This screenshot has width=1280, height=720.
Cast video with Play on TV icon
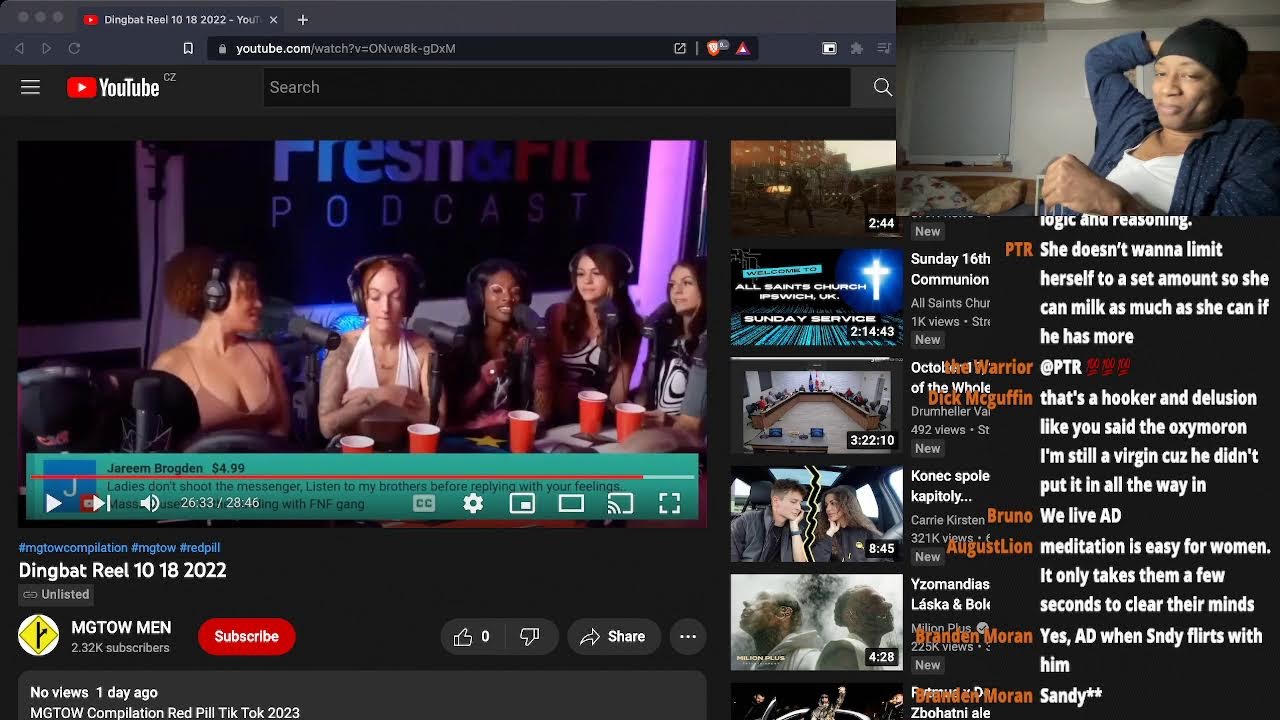pos(620,504)
